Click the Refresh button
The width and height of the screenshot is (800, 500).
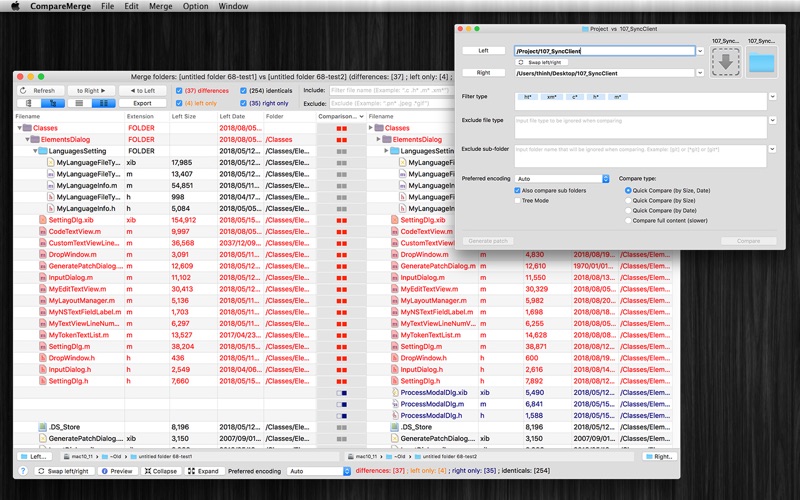coord(41,91)
